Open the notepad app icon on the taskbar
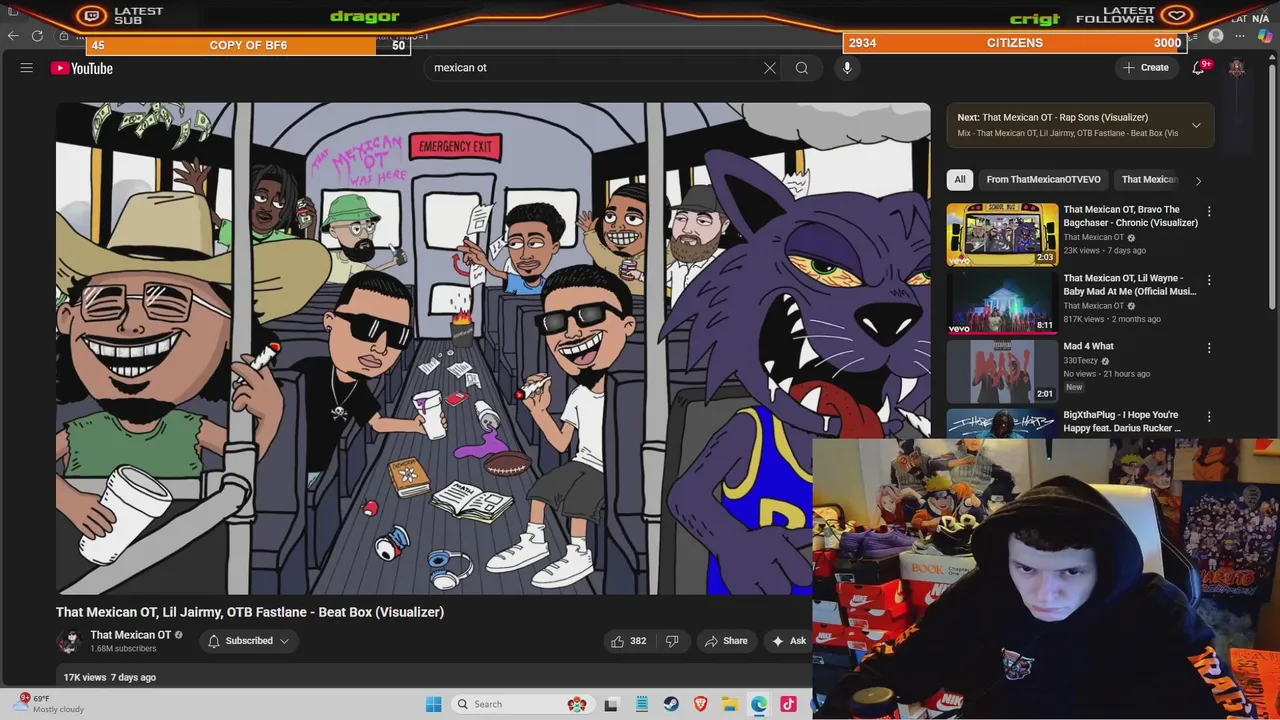The width and height of the screenshot is (1280, 720). point(641,704)
